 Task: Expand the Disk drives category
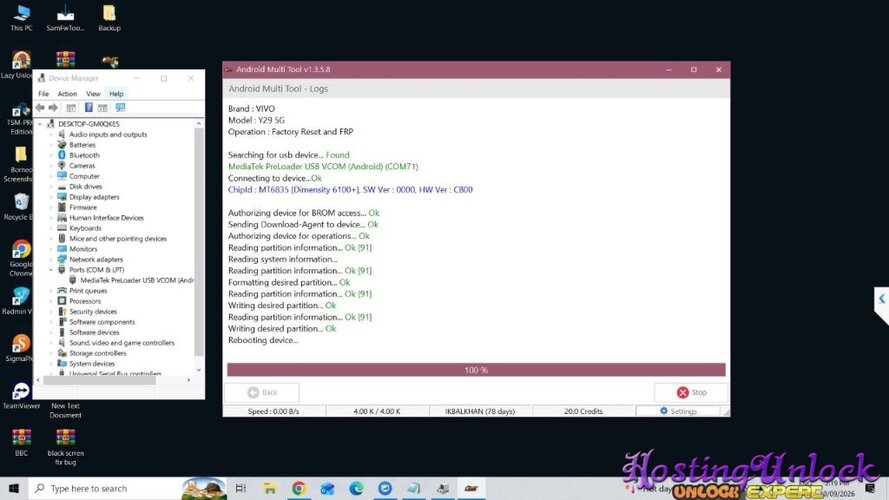point(51,187)
